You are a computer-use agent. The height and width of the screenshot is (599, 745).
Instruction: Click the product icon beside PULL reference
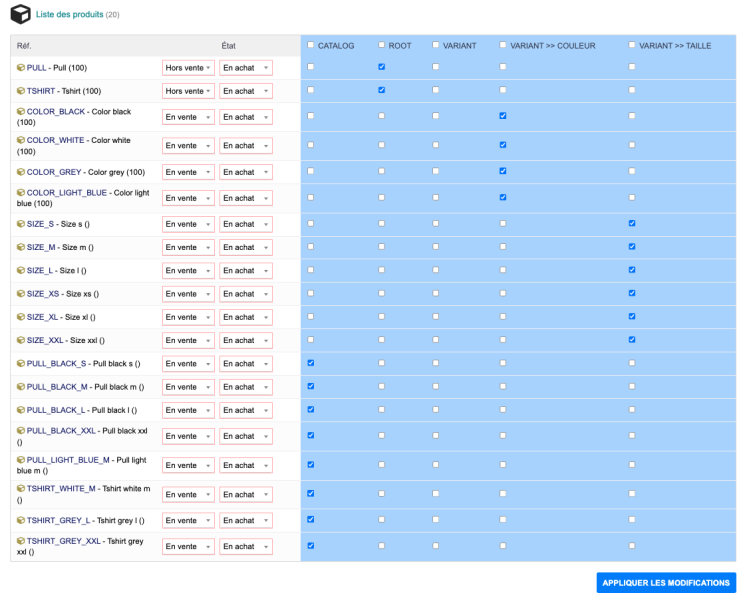20,67
